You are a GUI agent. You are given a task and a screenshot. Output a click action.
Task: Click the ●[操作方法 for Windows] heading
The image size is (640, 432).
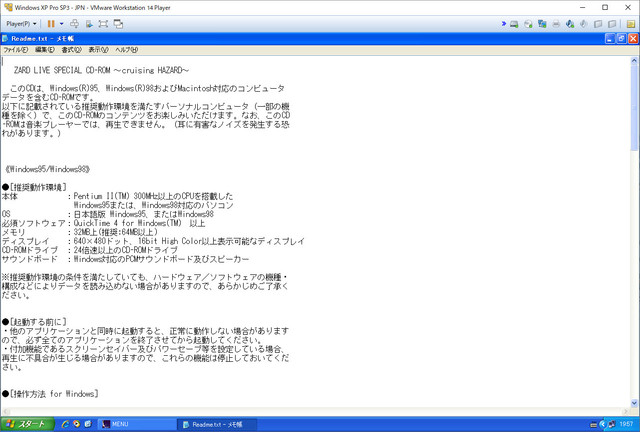[50, 394]
